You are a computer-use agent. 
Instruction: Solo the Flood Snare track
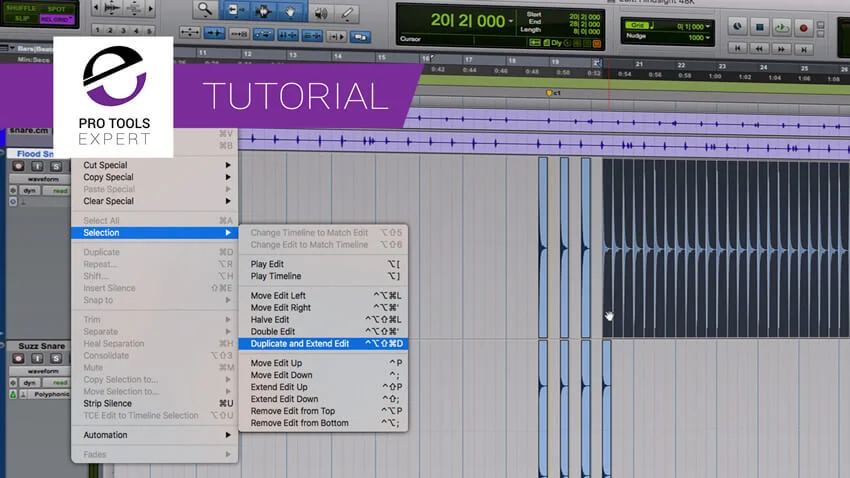[56, 167]
